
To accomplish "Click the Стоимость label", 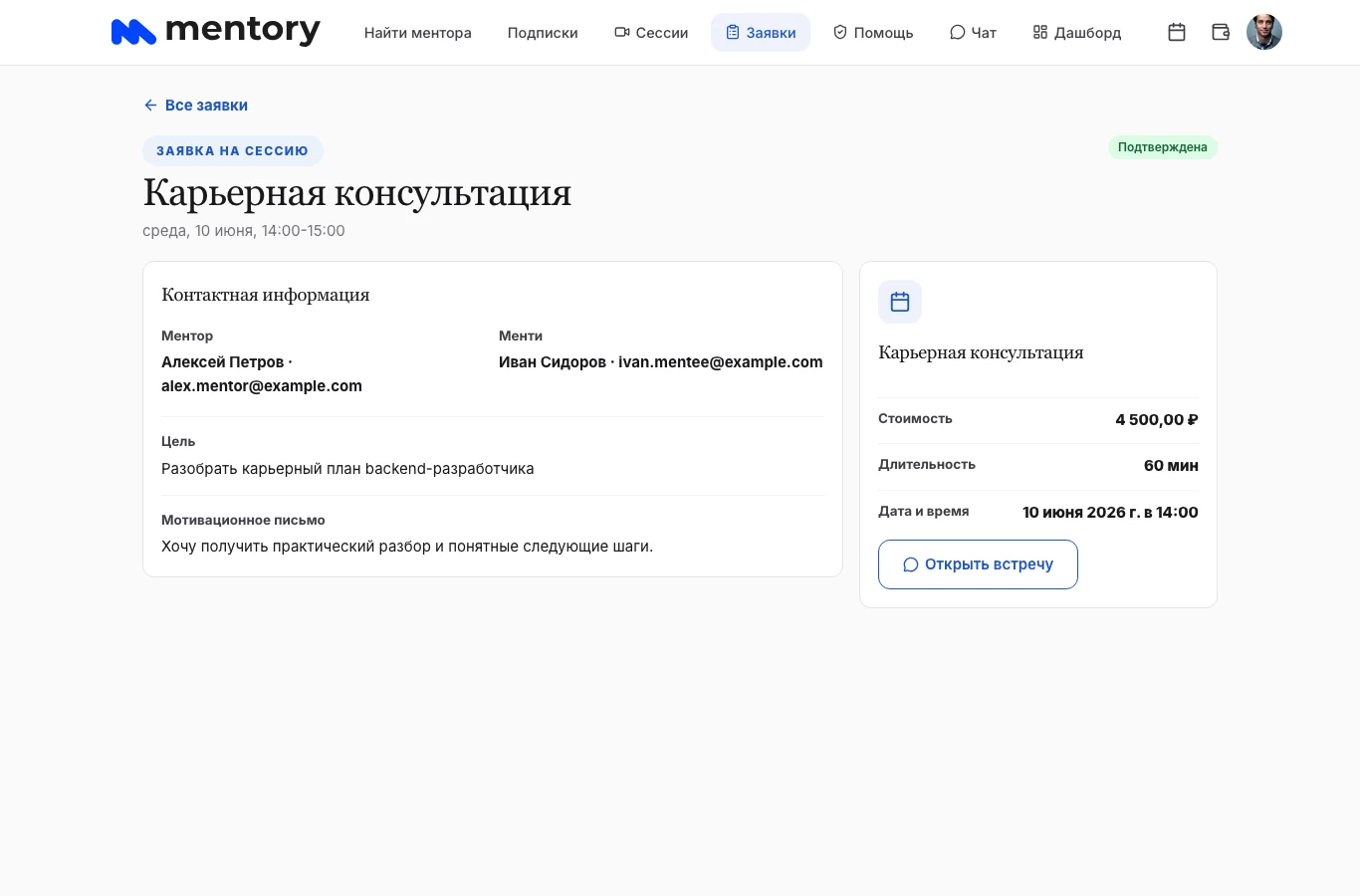I will click(x=915, y=419).
